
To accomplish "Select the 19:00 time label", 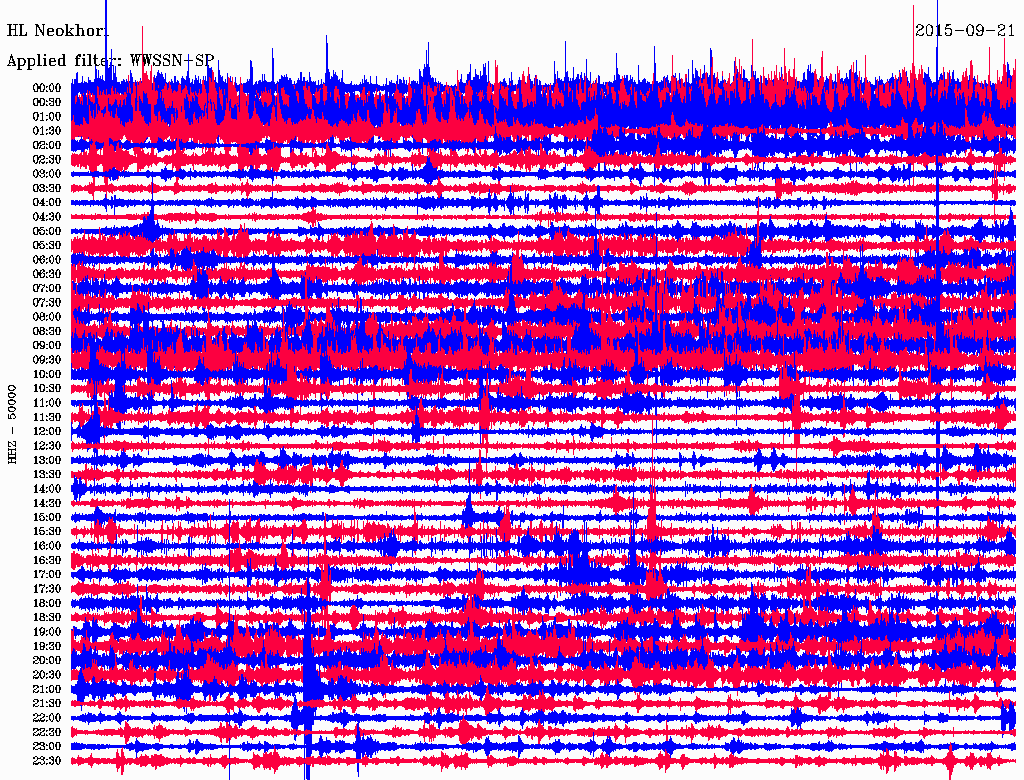I will (x=47, y=632).
